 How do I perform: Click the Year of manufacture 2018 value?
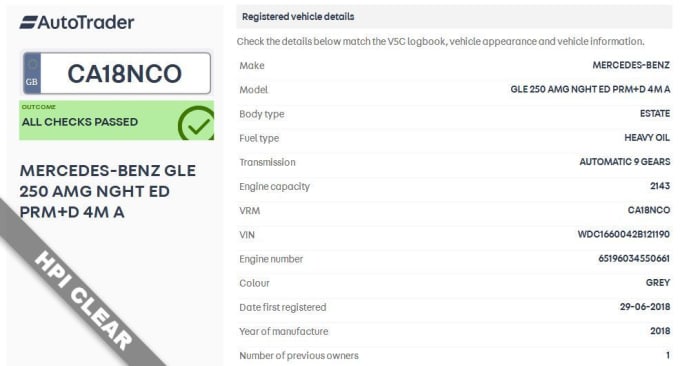point(660,331)
